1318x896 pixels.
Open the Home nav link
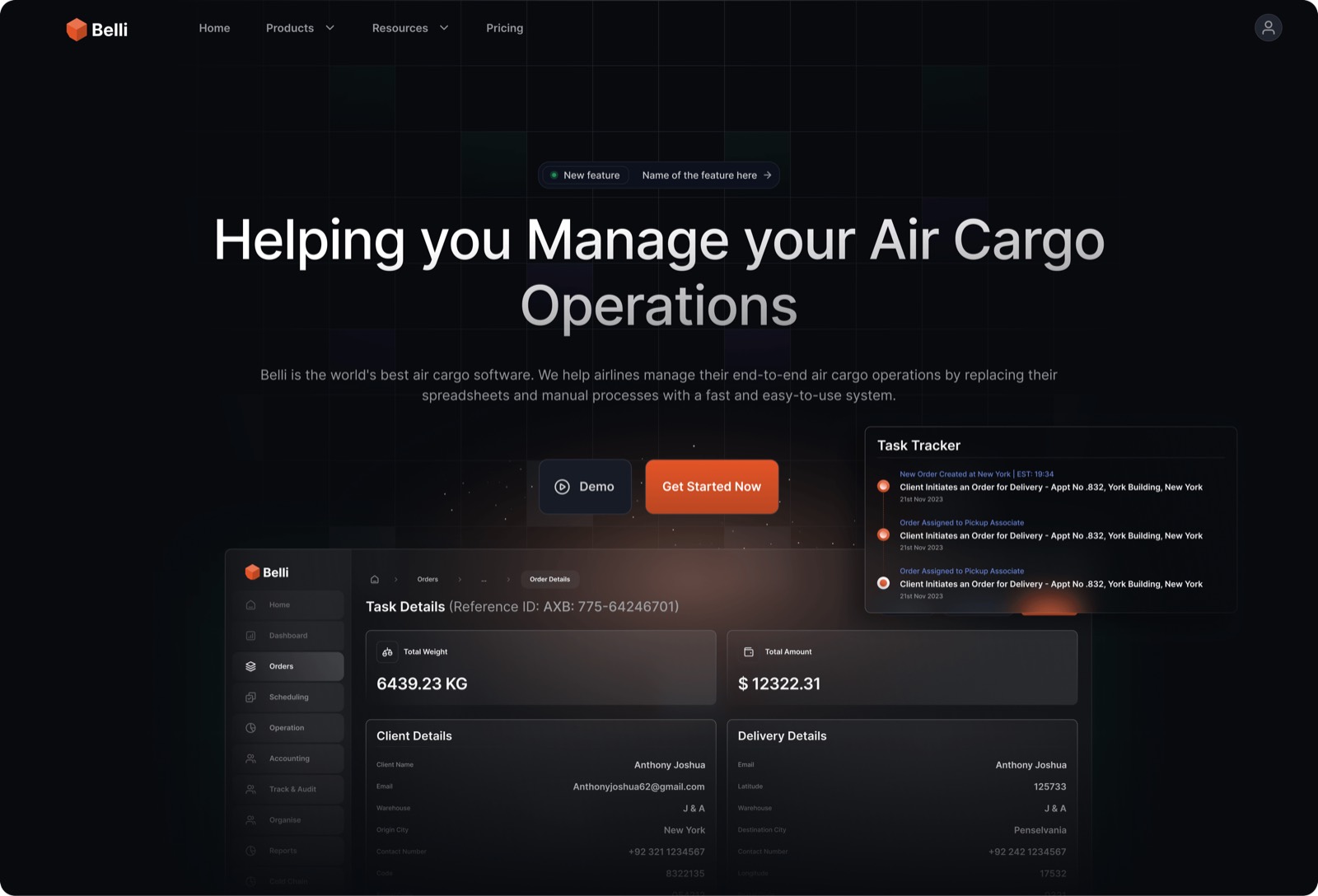214,28
